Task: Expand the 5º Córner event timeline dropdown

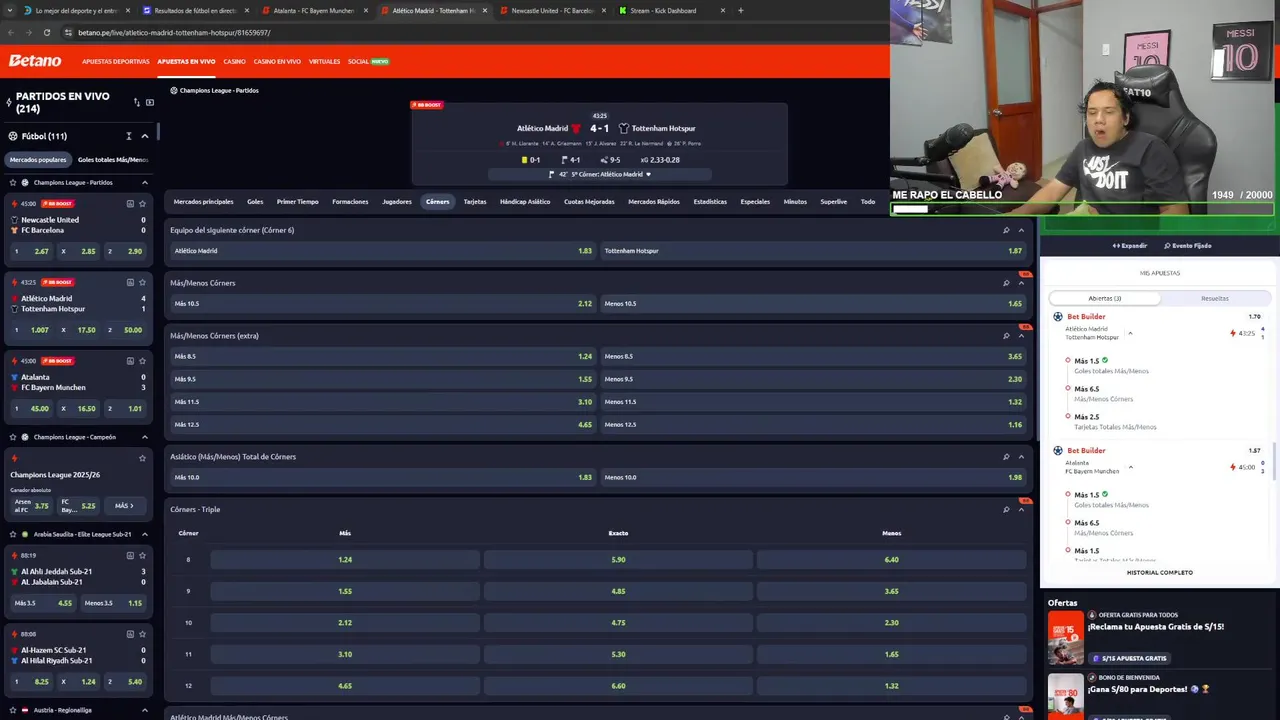Action: pyautogui.click(x=648, y=174)
